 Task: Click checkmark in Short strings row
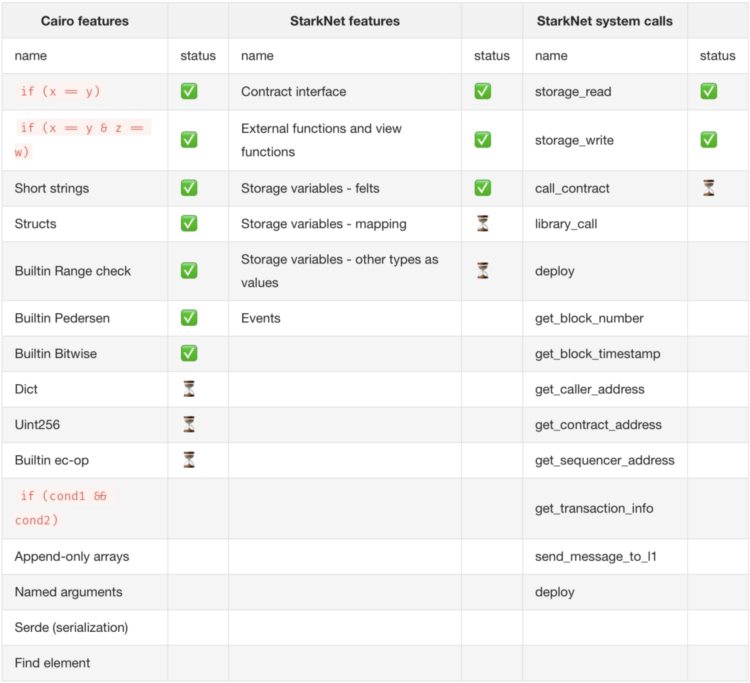(189, 188)
